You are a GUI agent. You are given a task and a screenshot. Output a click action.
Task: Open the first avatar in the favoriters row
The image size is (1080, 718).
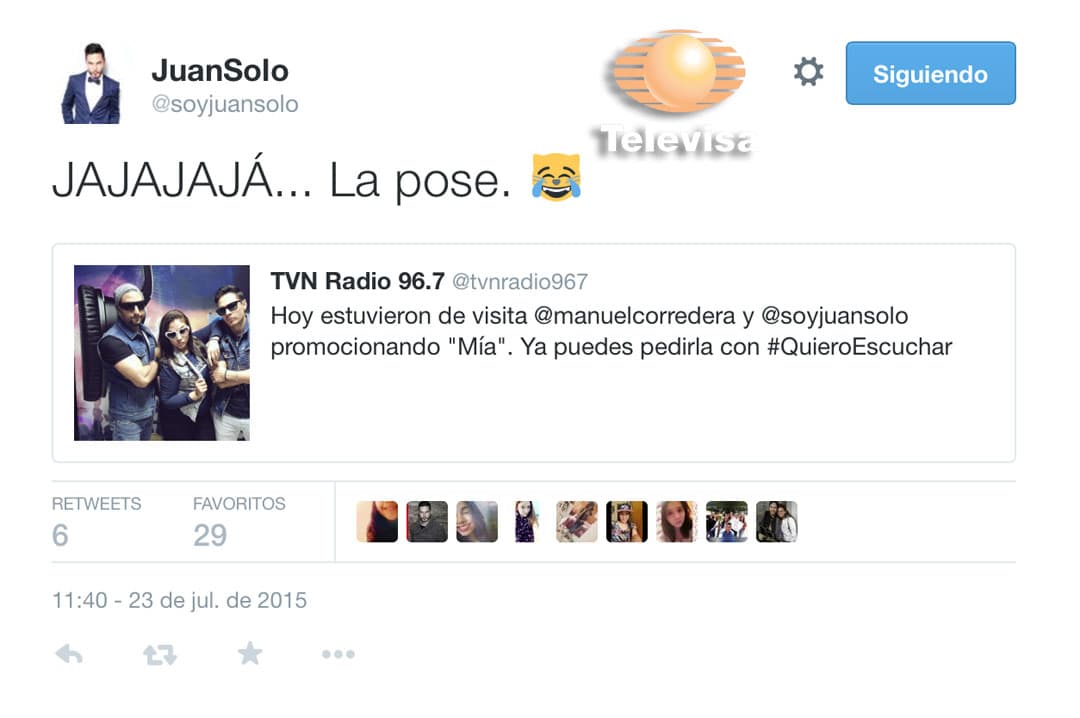tap(377, 522)
